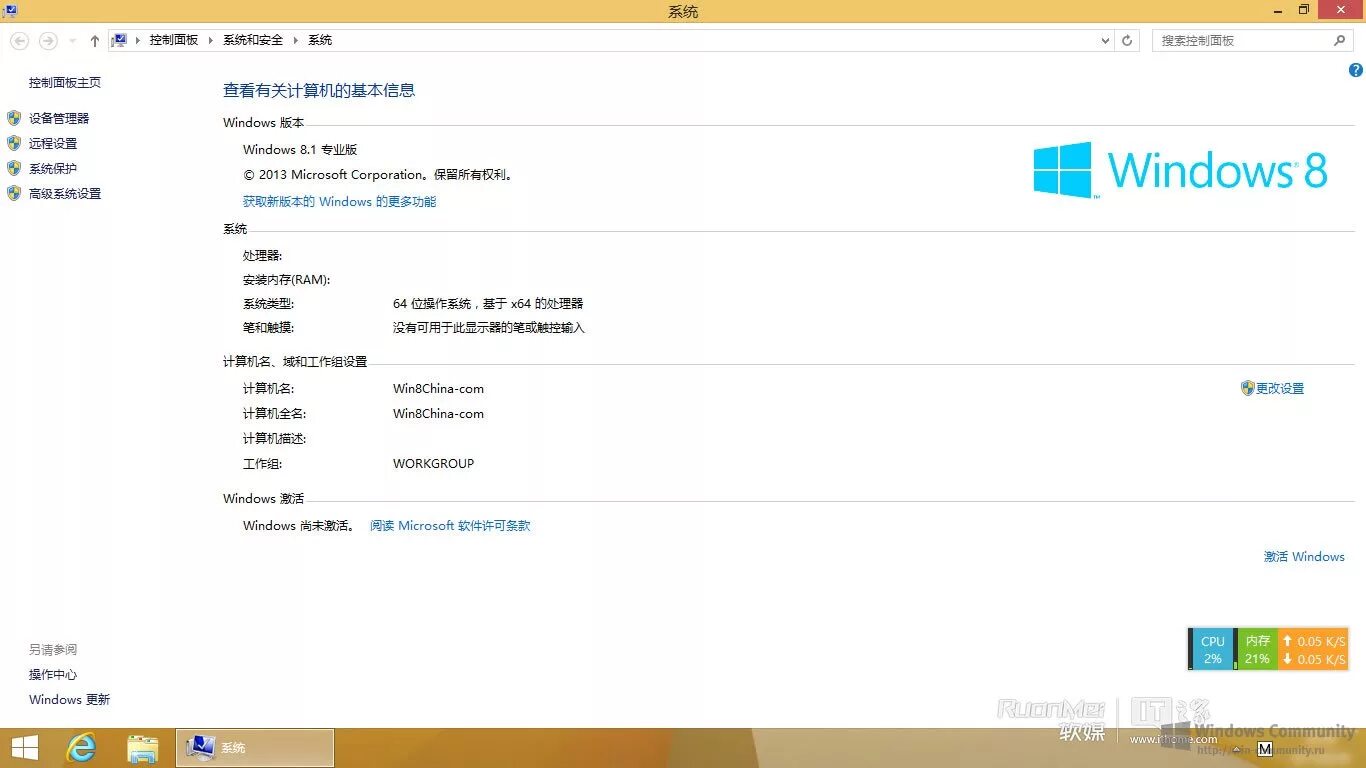Open 阅读 Microsoft 软件许可条款 link

(450, 526)
